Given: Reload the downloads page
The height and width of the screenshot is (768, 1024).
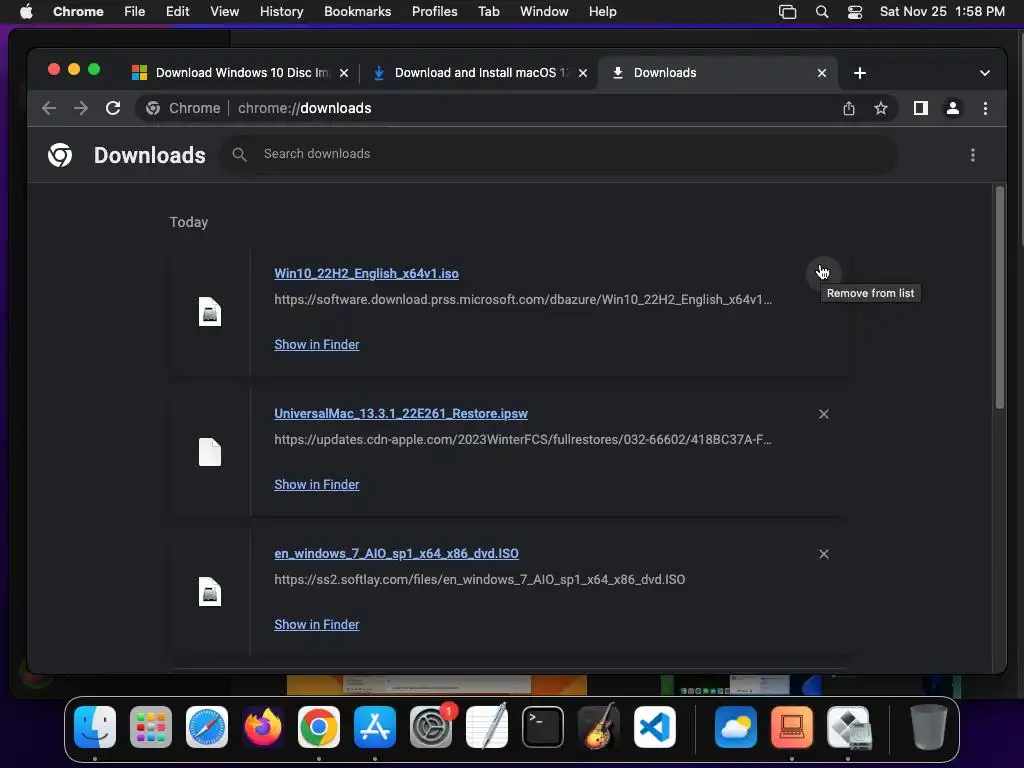Looking at the screenshot, I should pos(113,108).
